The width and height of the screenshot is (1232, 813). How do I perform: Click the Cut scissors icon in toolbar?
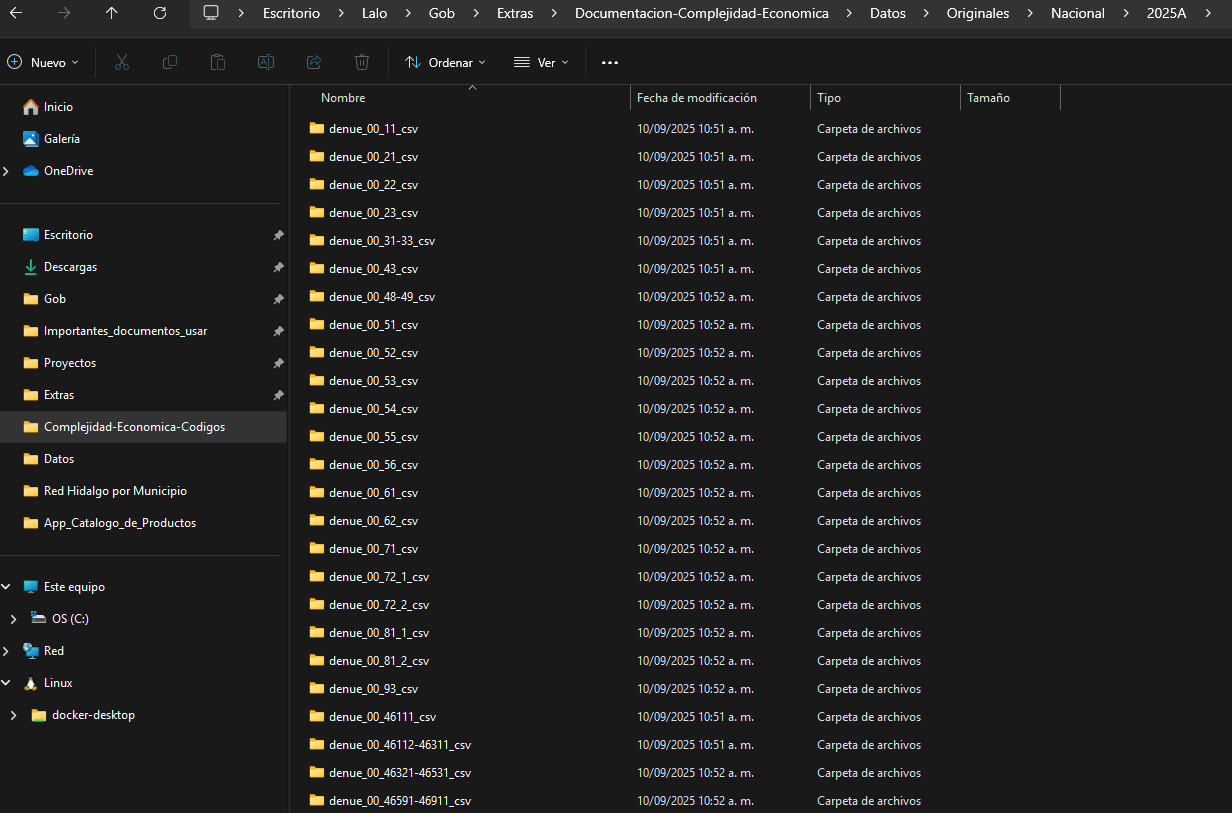click(x=122, y=62)
